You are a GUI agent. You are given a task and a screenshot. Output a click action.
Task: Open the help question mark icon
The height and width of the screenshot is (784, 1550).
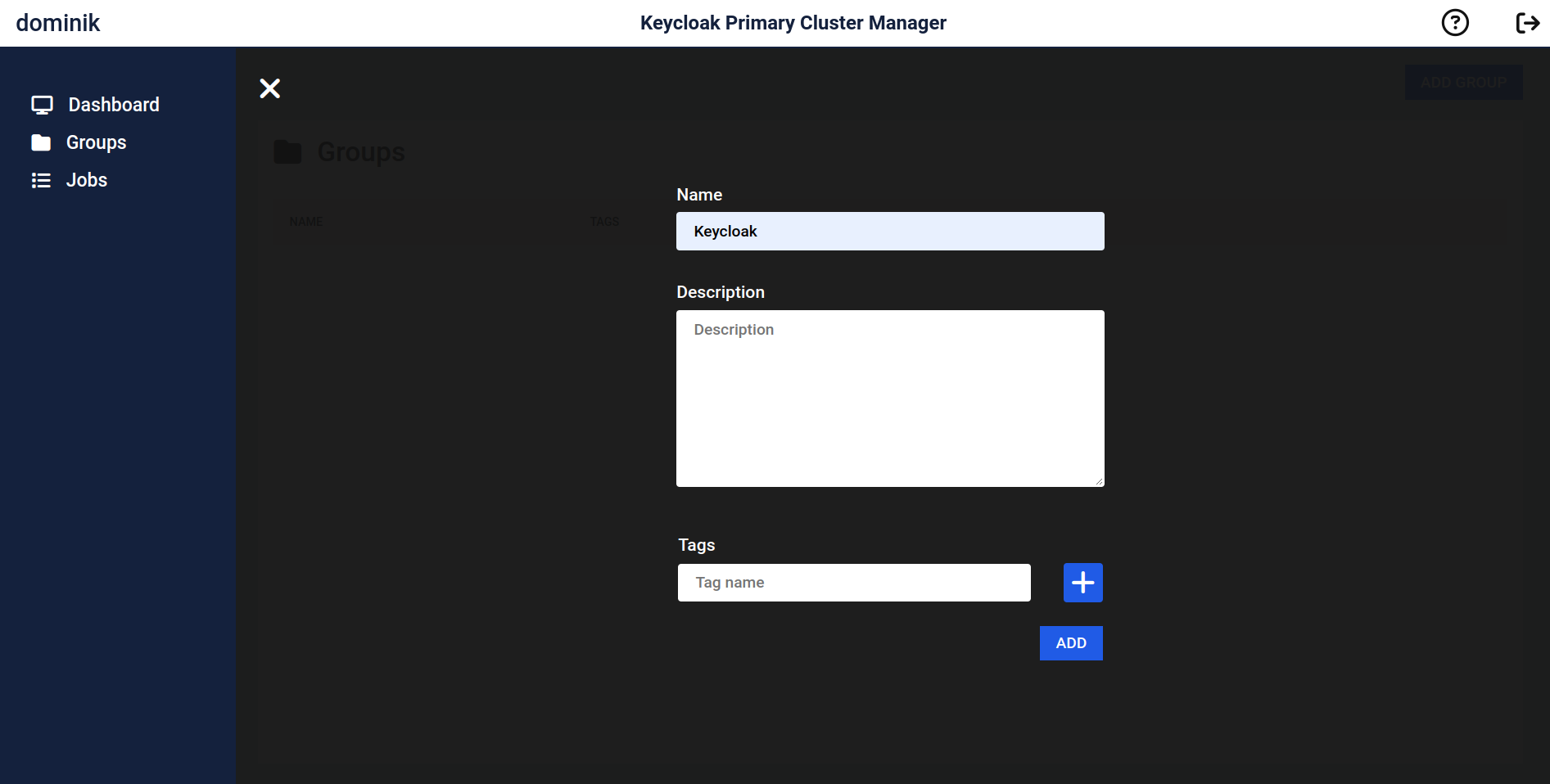pos(1455,22)
